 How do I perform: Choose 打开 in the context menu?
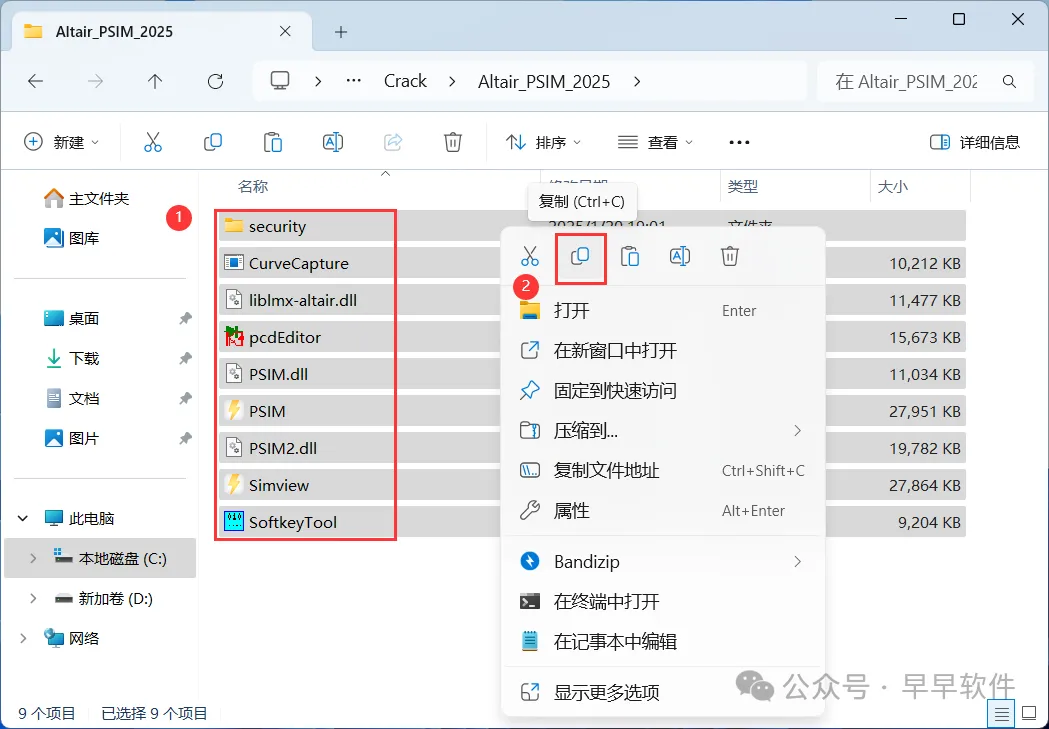pyautogui.click(x=663, y=310)
